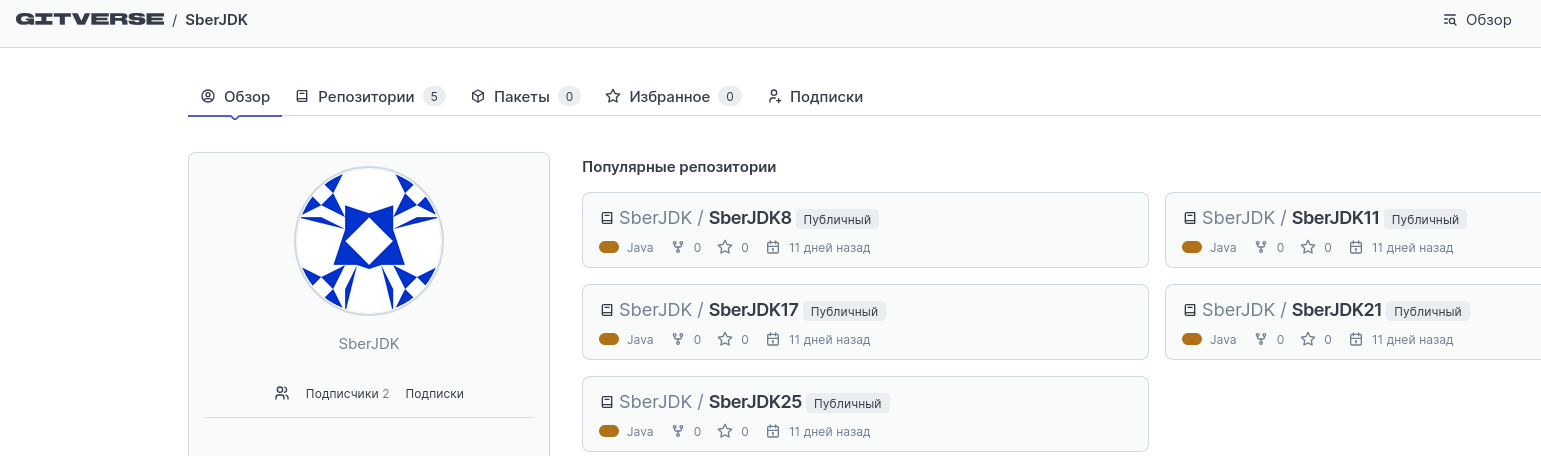Click the fork icon in SberJDK8 card
1541x456 pixels.
coord(678,247)
